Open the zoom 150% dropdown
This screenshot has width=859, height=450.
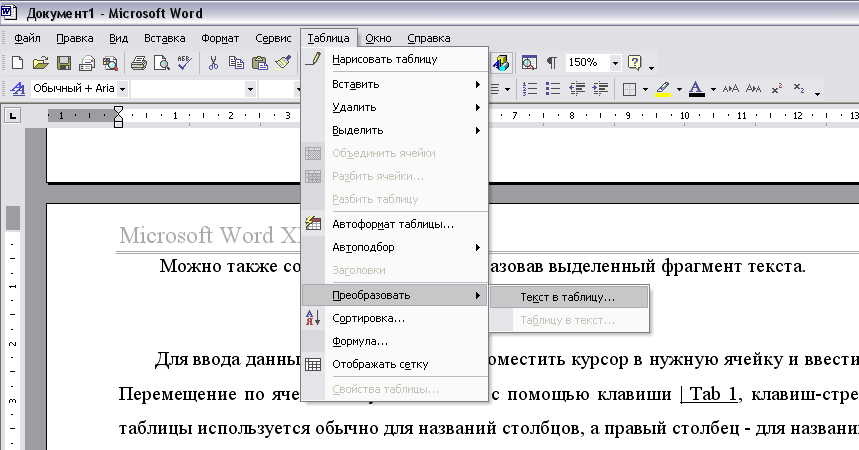click(x=615, y=63)
